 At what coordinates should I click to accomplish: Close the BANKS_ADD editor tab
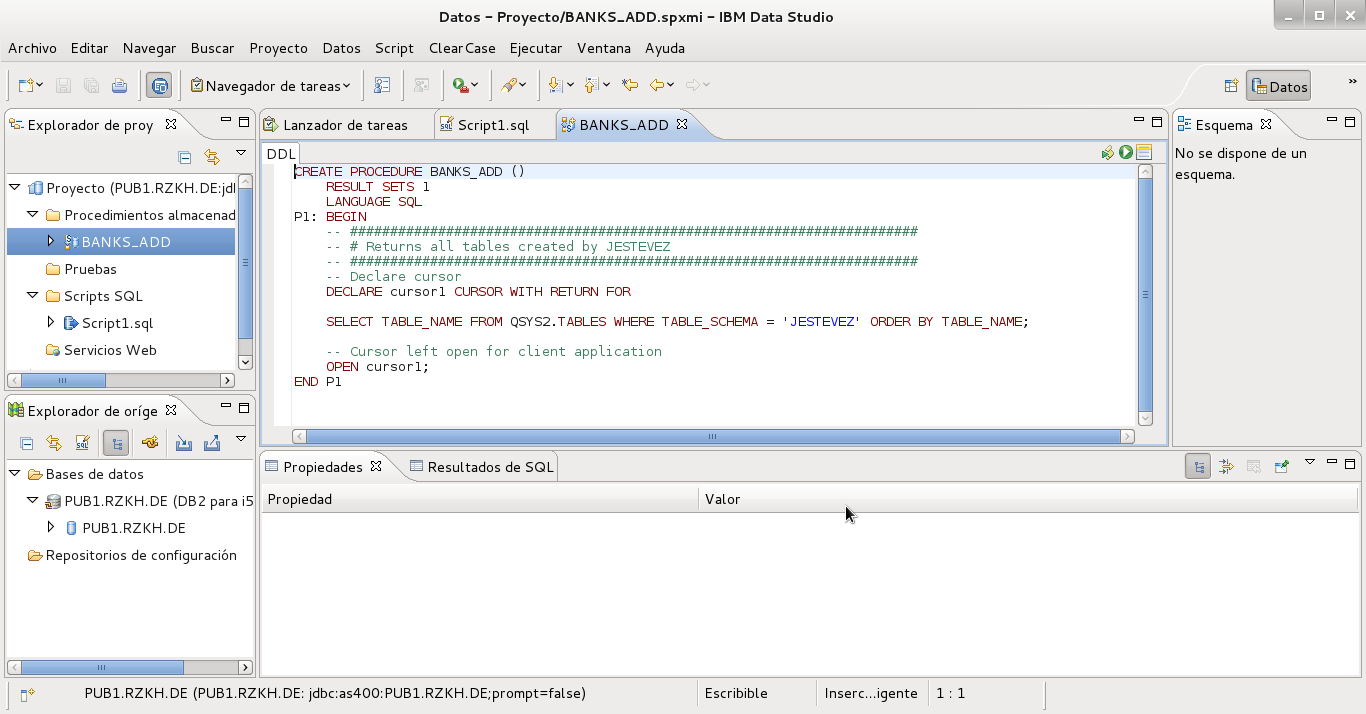tap(682, 124)
